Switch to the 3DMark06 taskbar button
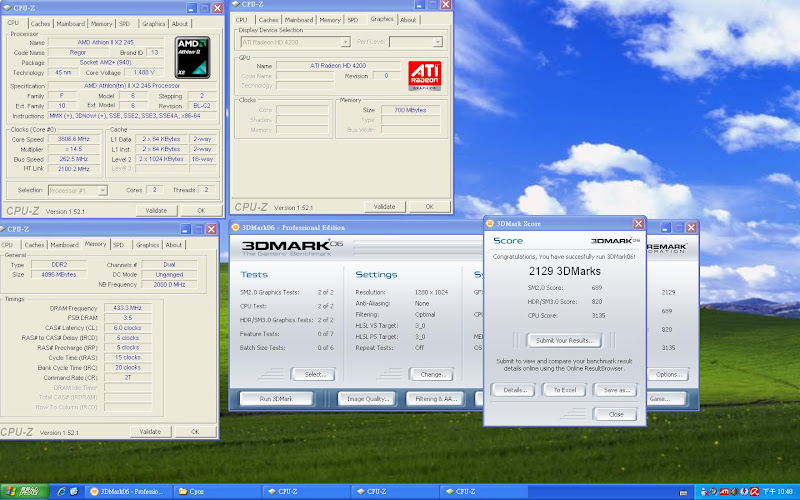The width and height of the screenshot is (800, 500). (x=129, y=492)
